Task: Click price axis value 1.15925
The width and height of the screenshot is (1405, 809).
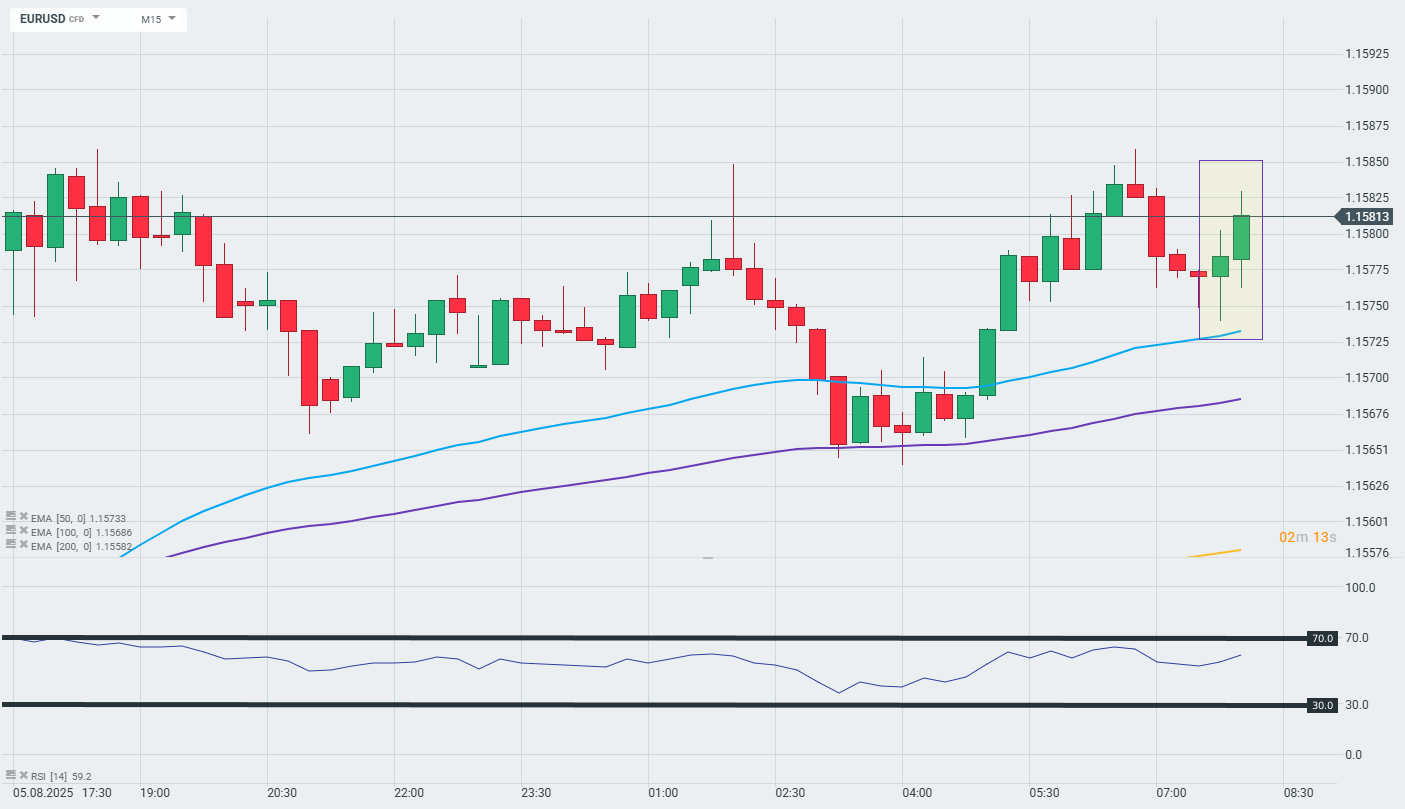Action: pos(1367,54)
